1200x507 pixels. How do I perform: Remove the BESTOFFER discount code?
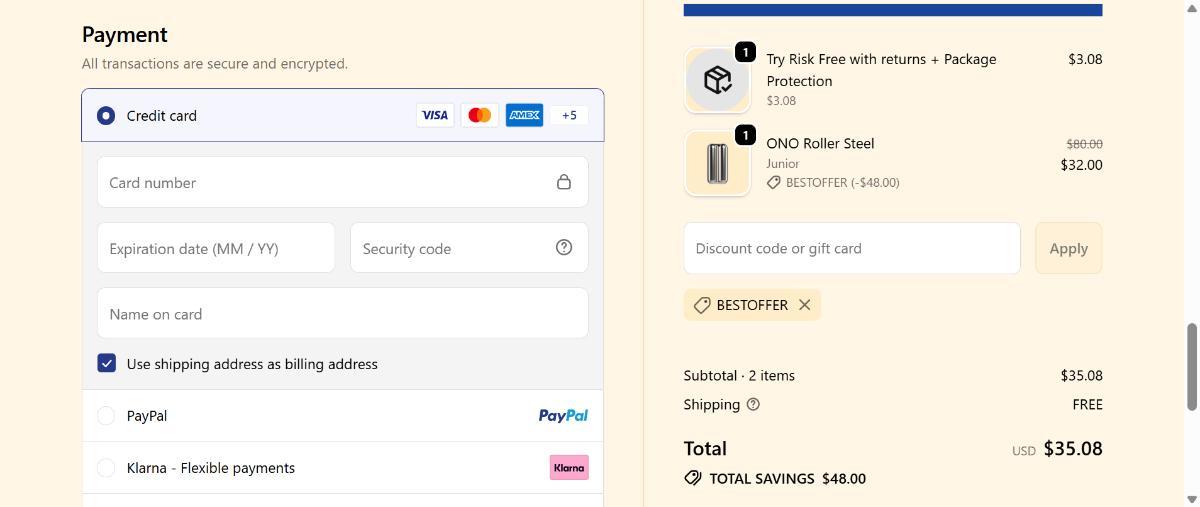[804, 305]
